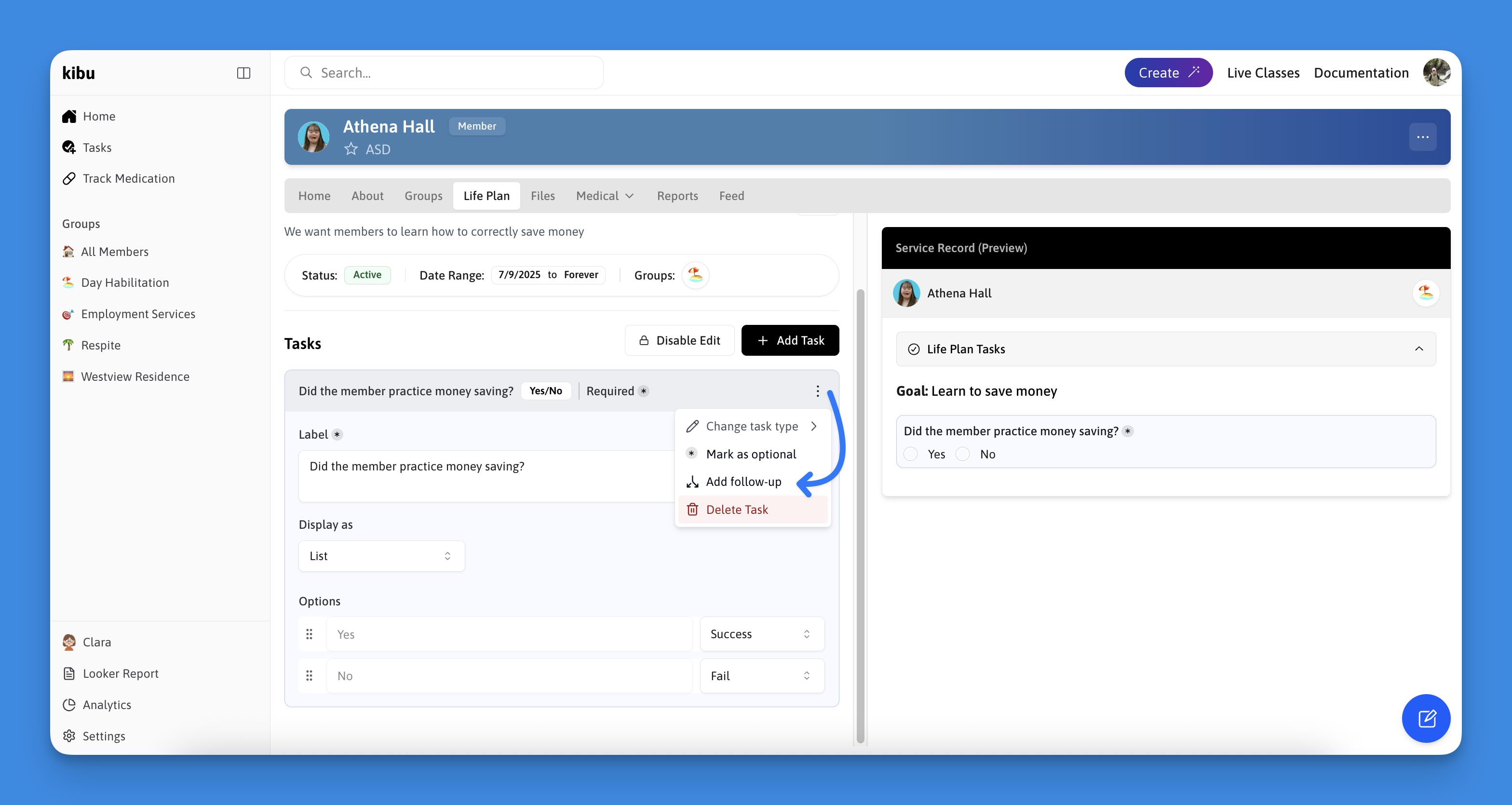The height and width of the screenshot is (805, 1512).
Task: Open the Success outcome dropdown
Action: [761, 634]
